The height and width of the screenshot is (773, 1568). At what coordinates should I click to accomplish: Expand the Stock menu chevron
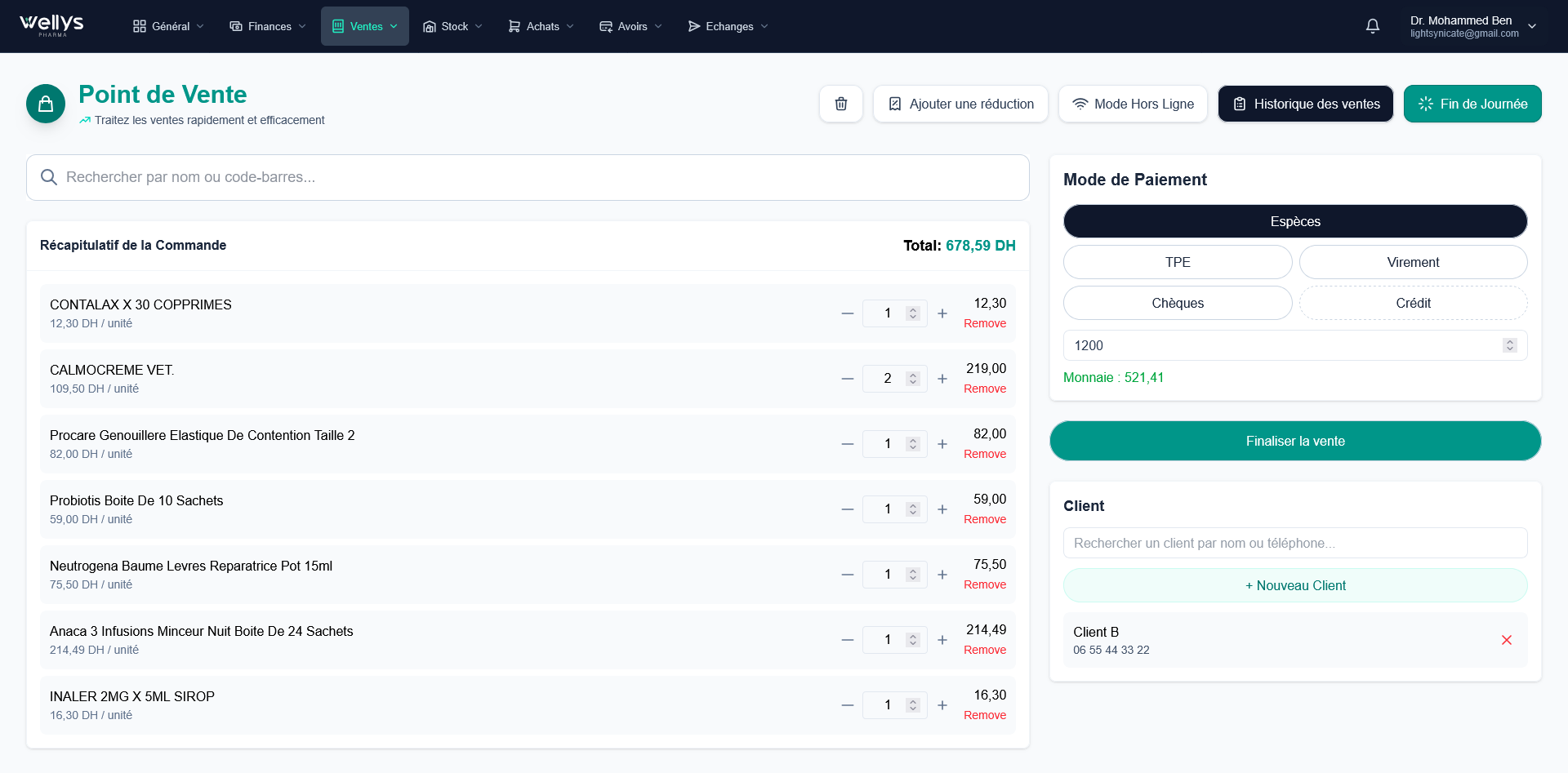[479, 25]
